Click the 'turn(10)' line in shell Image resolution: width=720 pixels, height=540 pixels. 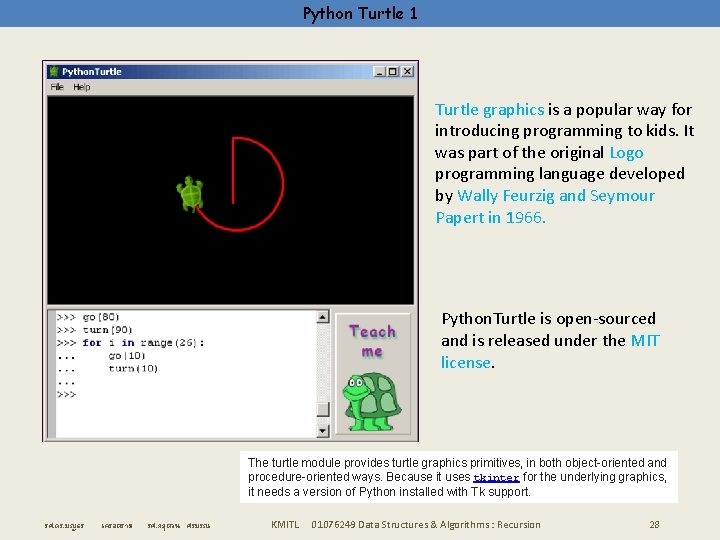[133, 368]
